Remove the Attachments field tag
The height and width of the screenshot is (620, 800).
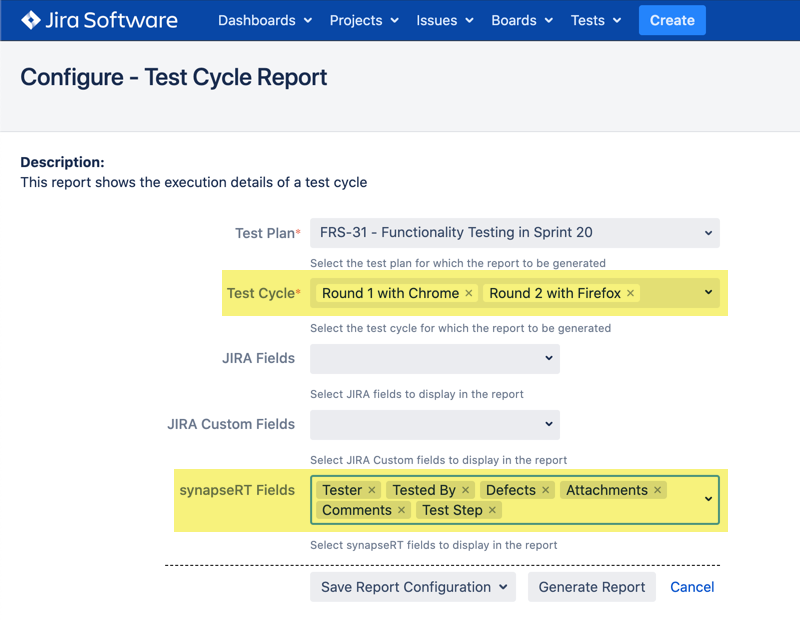tap(658, 490)
